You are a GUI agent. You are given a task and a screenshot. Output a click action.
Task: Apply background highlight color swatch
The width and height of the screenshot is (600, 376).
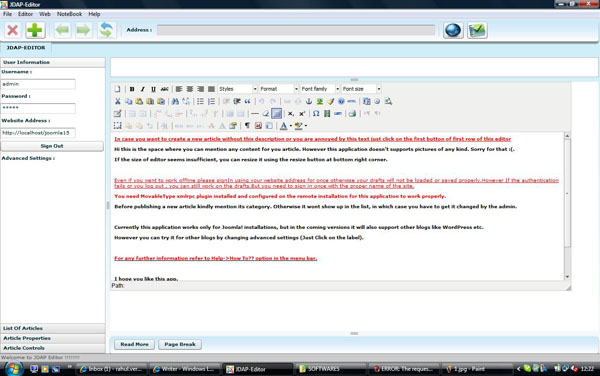(298, 126)
